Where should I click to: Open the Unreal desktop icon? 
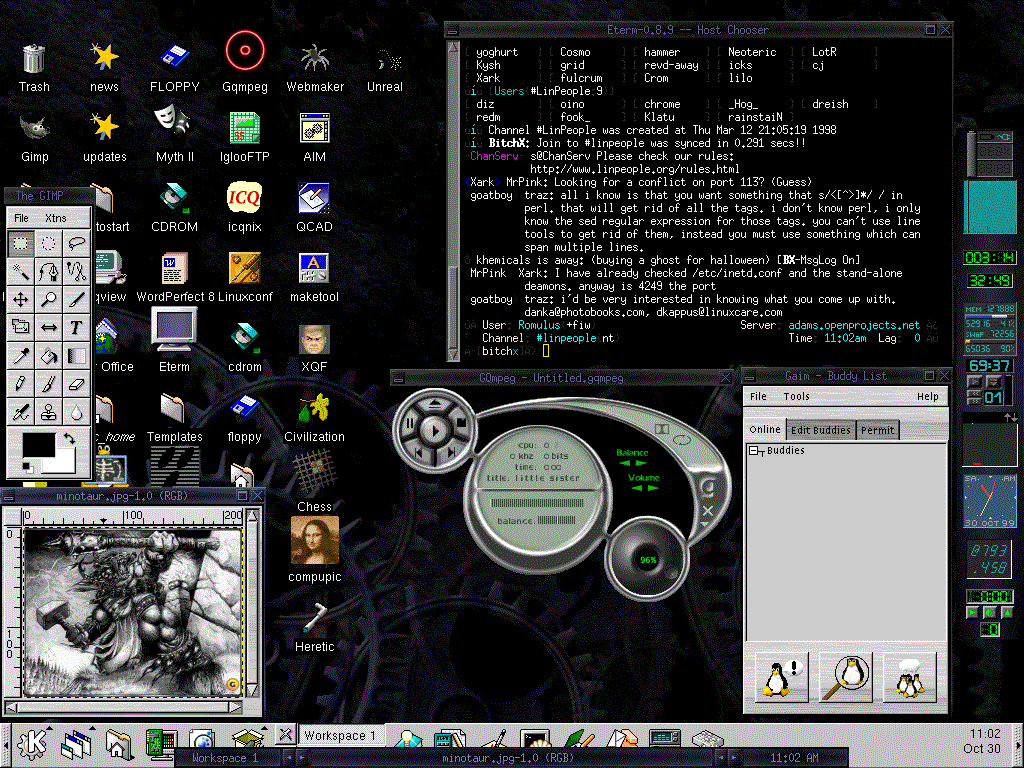[x=385, y=67]
